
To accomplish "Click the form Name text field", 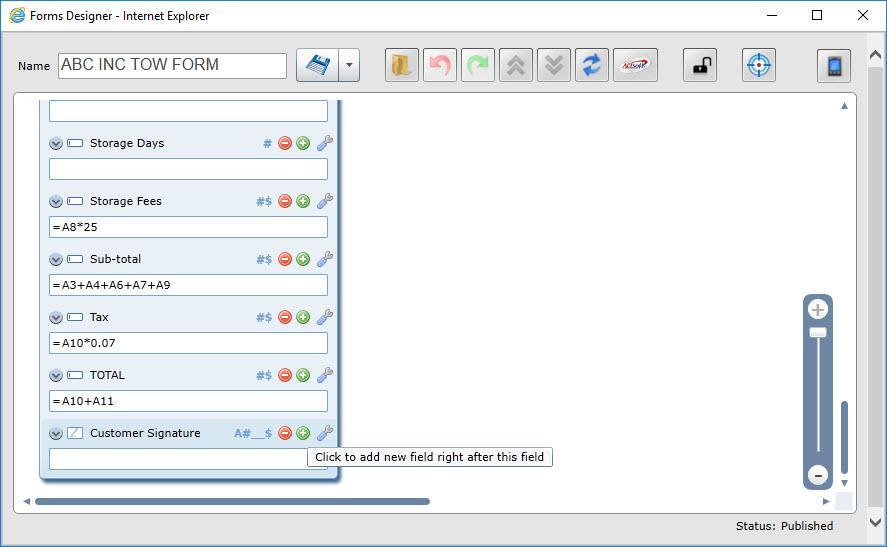I will pyautogui.click(x=172, y=65).
